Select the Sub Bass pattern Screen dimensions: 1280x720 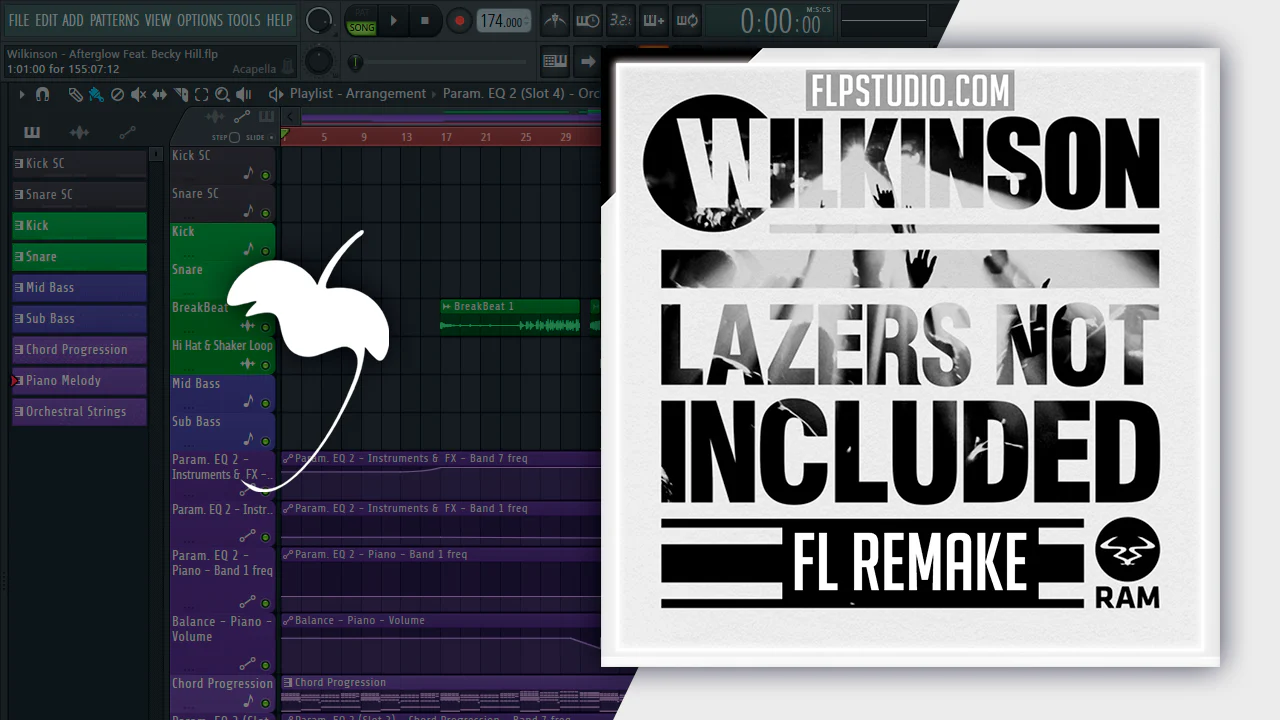pyautogui.click(x=79, y=318)
